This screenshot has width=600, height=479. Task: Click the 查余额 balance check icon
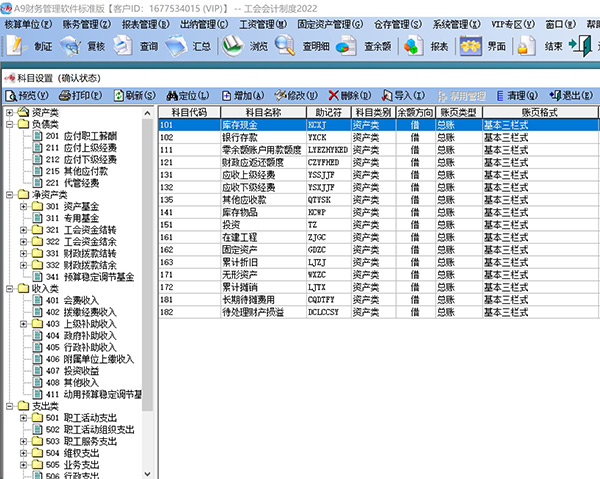pos(362,45)
